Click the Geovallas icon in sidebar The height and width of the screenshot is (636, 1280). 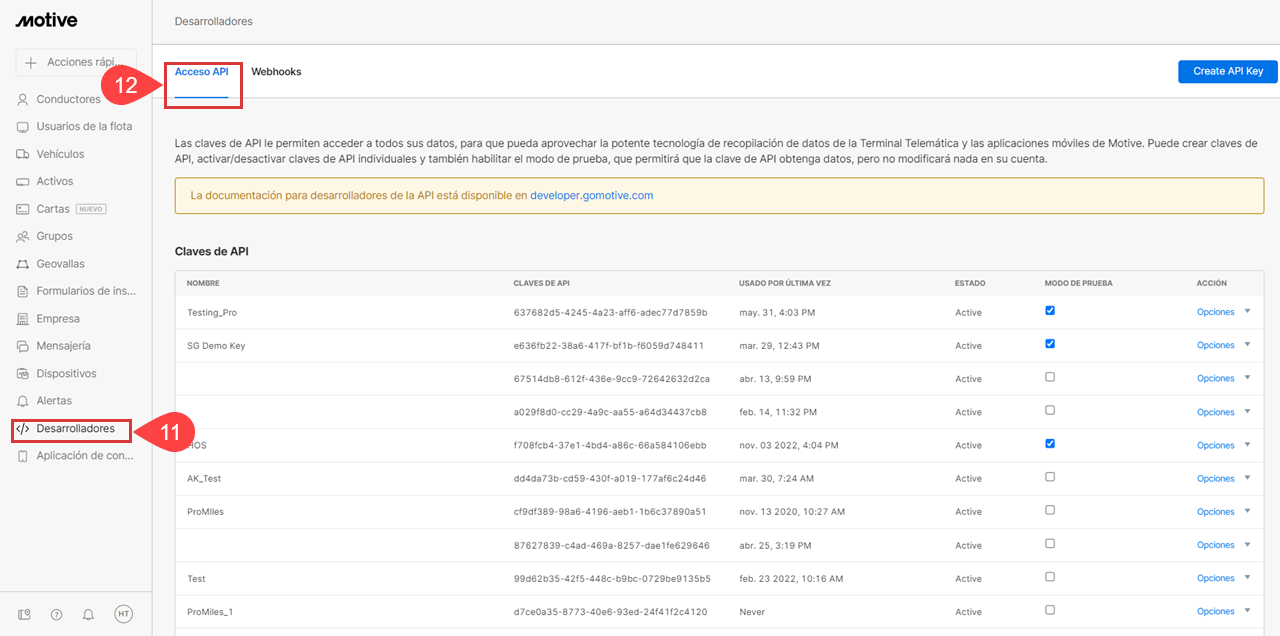point(23,264)
